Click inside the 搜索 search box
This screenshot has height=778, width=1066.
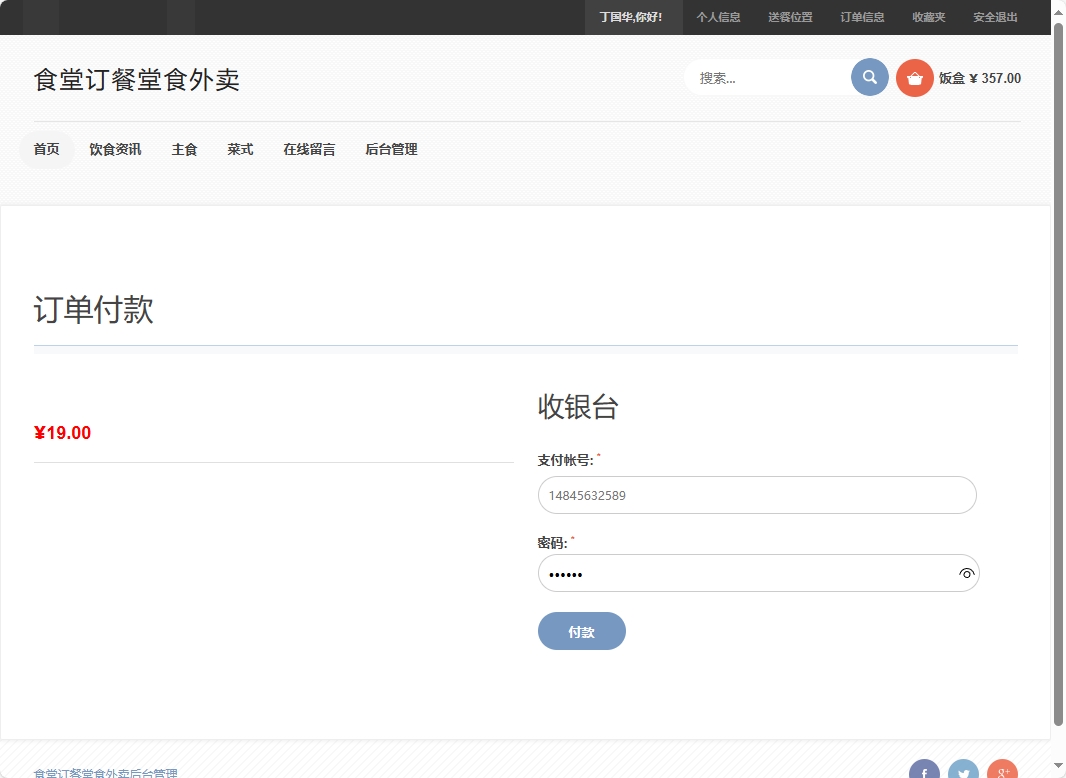tap(770, 77)
